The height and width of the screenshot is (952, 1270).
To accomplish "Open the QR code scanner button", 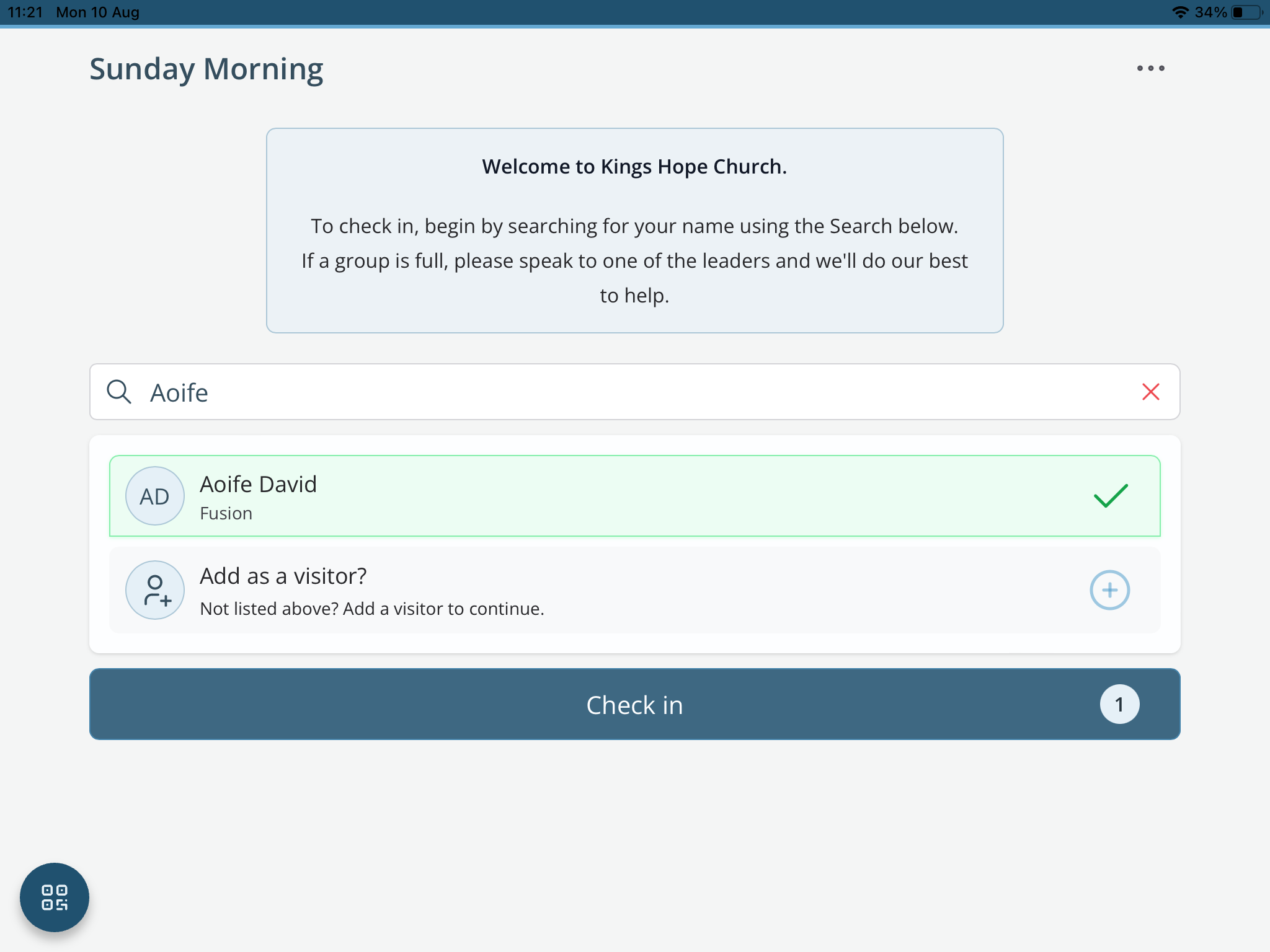I will [55, 897].
